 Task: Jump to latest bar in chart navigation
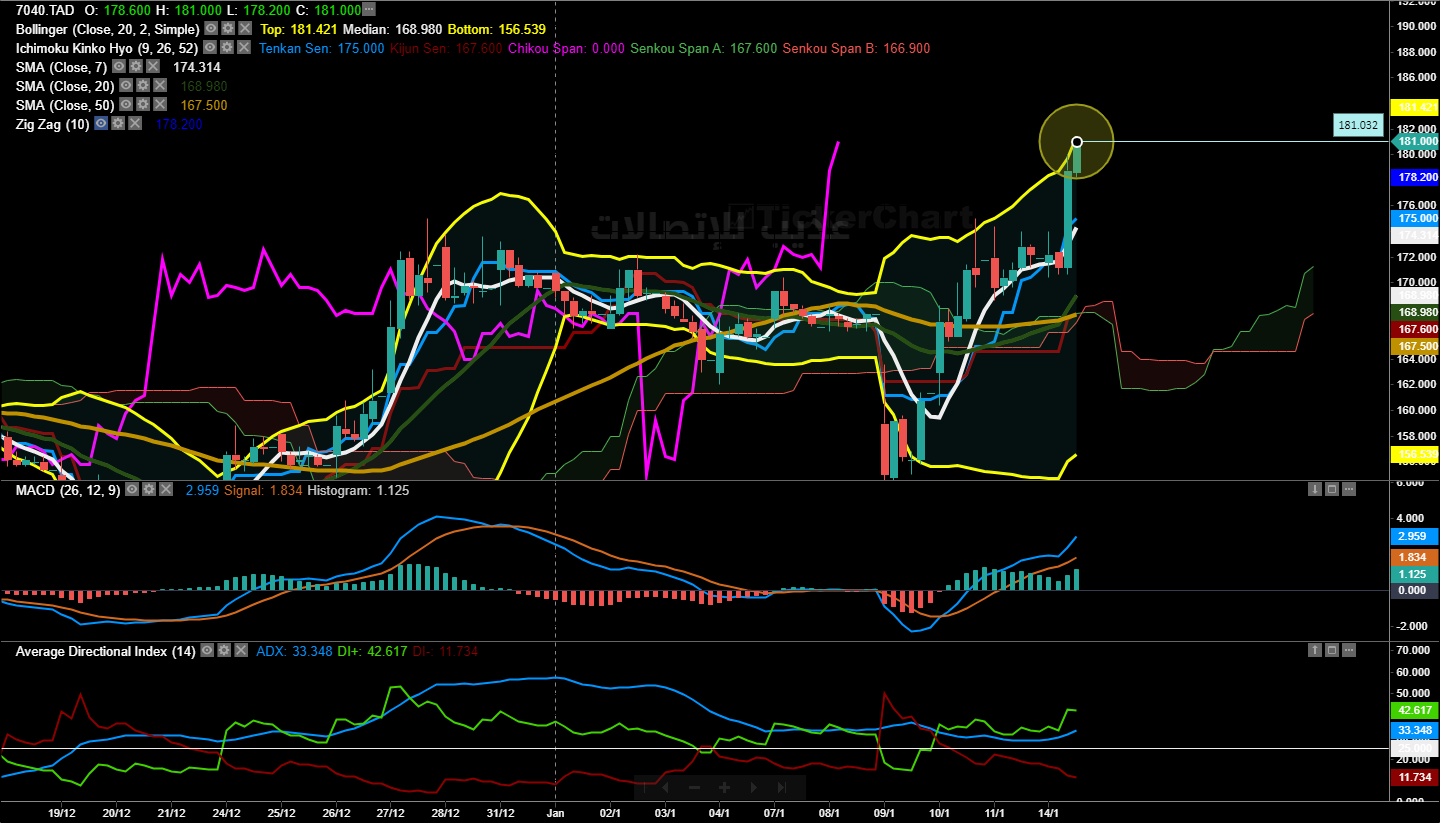pos(782,787)
